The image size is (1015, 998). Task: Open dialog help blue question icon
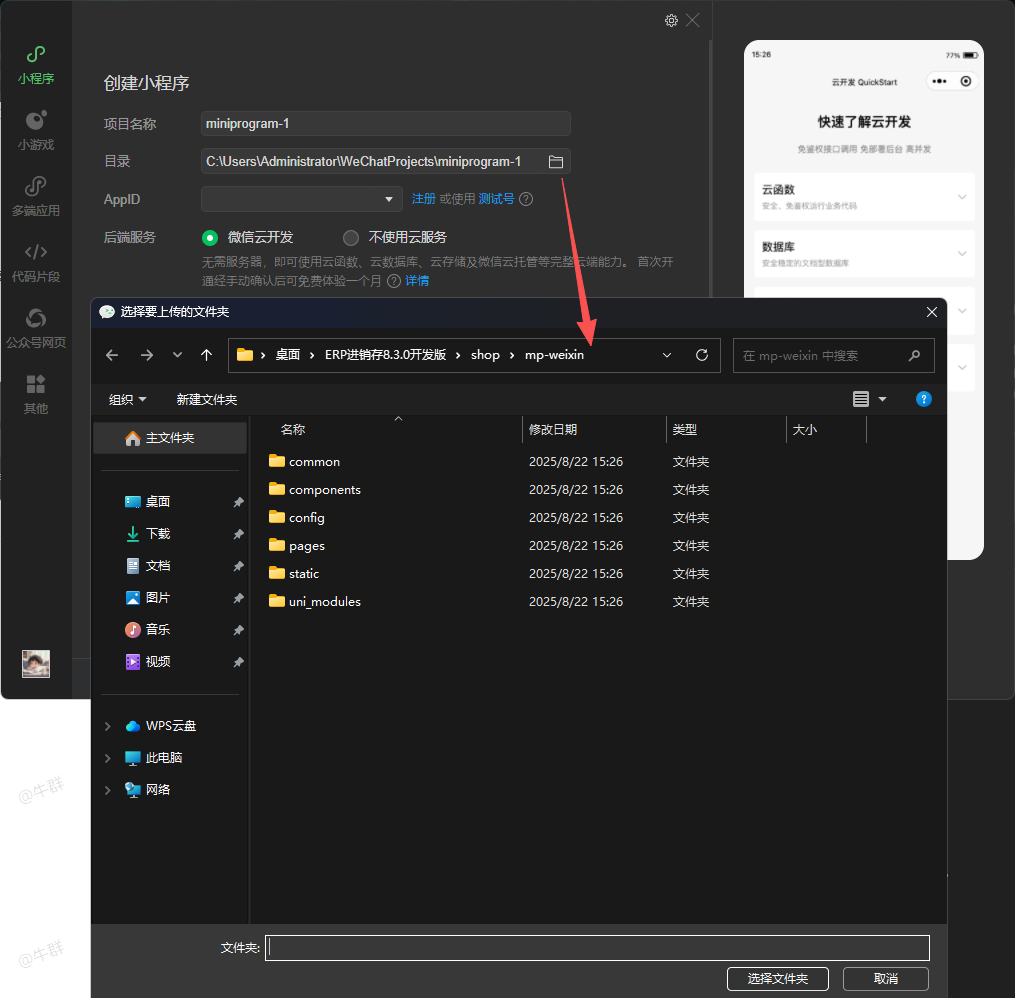pyautogui.click(x=924, y=399)
